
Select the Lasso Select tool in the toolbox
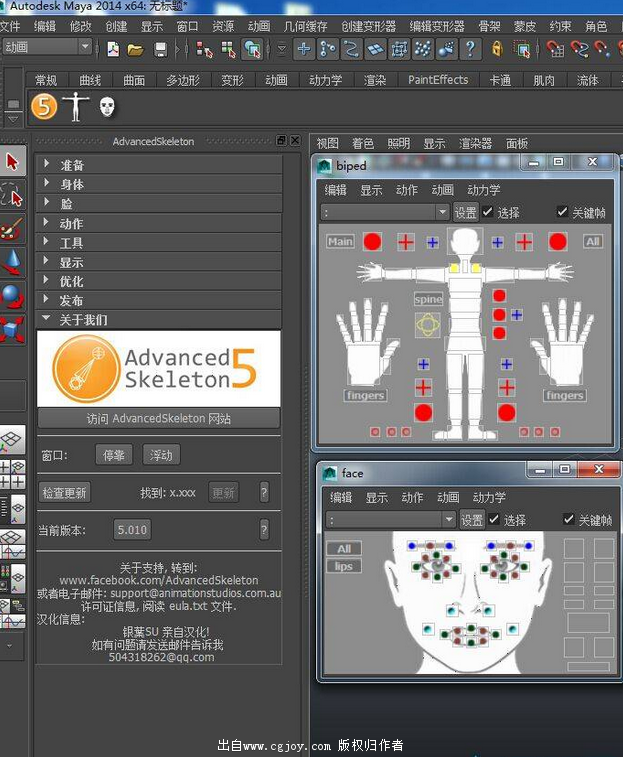[13, 195]
